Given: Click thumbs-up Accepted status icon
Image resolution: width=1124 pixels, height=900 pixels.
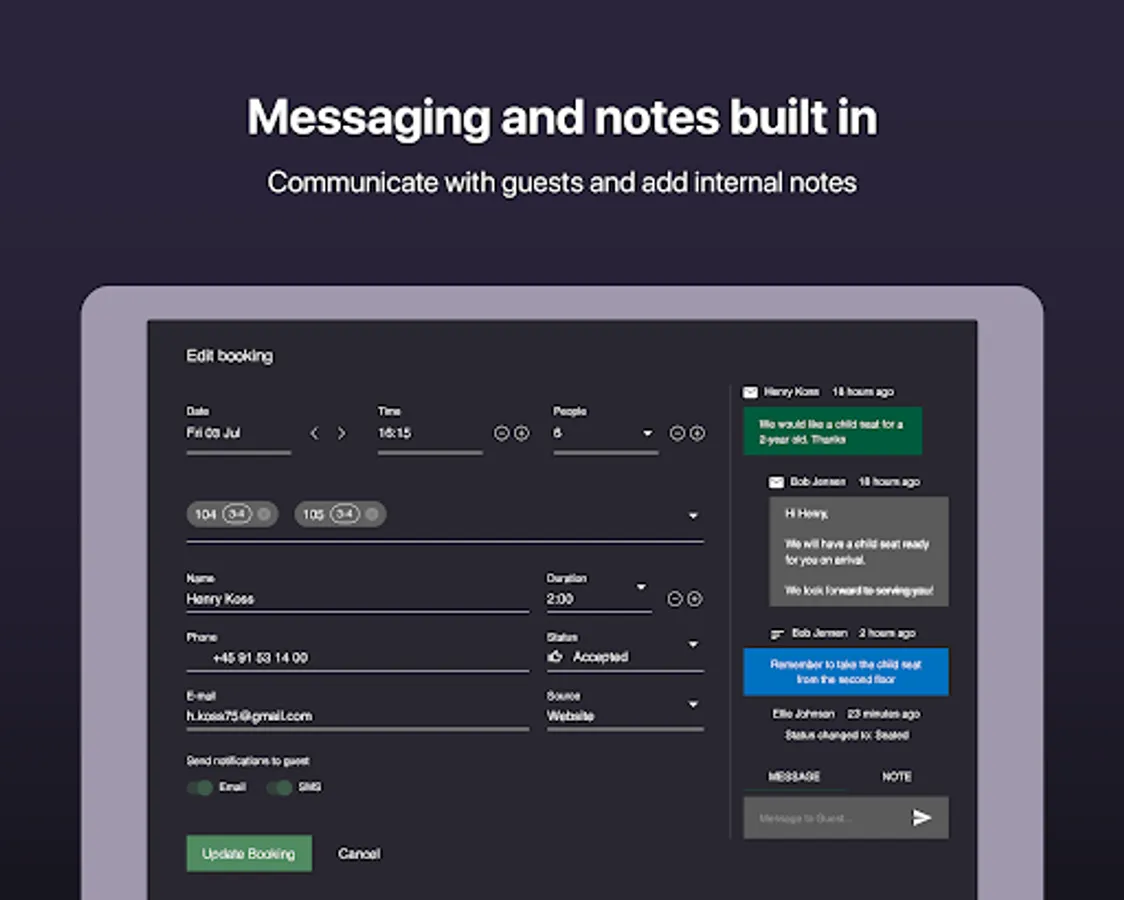Looking at the screenshot, I should [555, 656].
